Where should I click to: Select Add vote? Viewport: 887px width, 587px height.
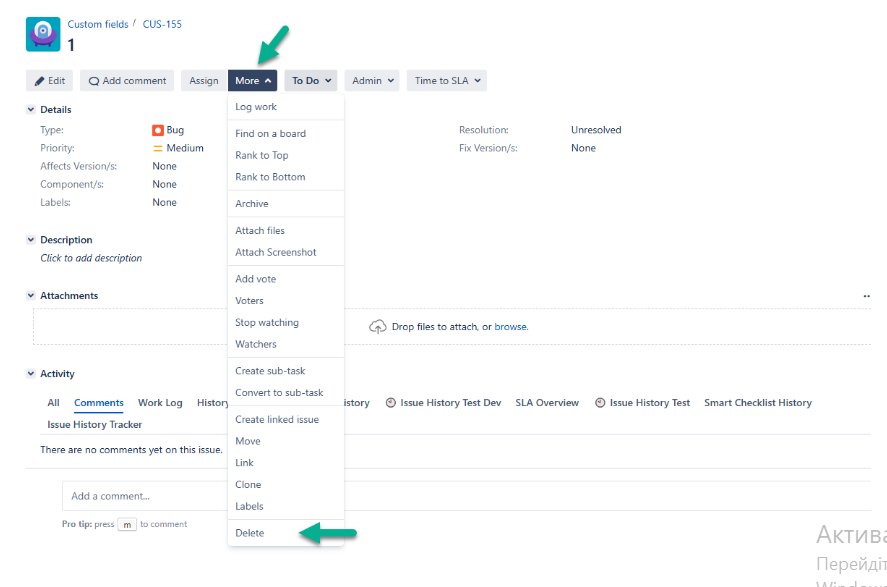pyautogui.click(x=286, y=279)
